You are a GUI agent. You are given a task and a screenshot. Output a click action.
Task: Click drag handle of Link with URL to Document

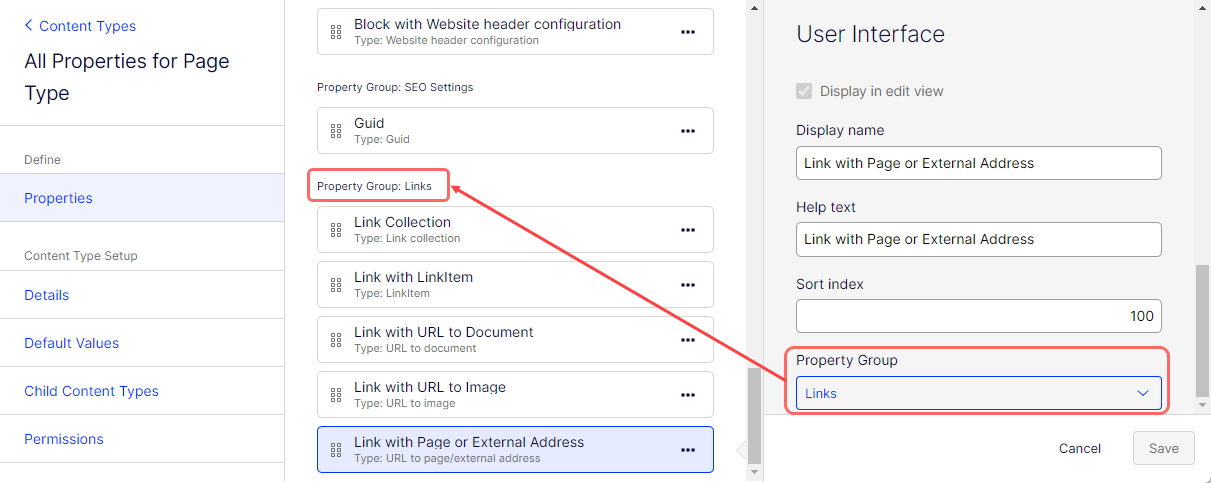[336, 340]
